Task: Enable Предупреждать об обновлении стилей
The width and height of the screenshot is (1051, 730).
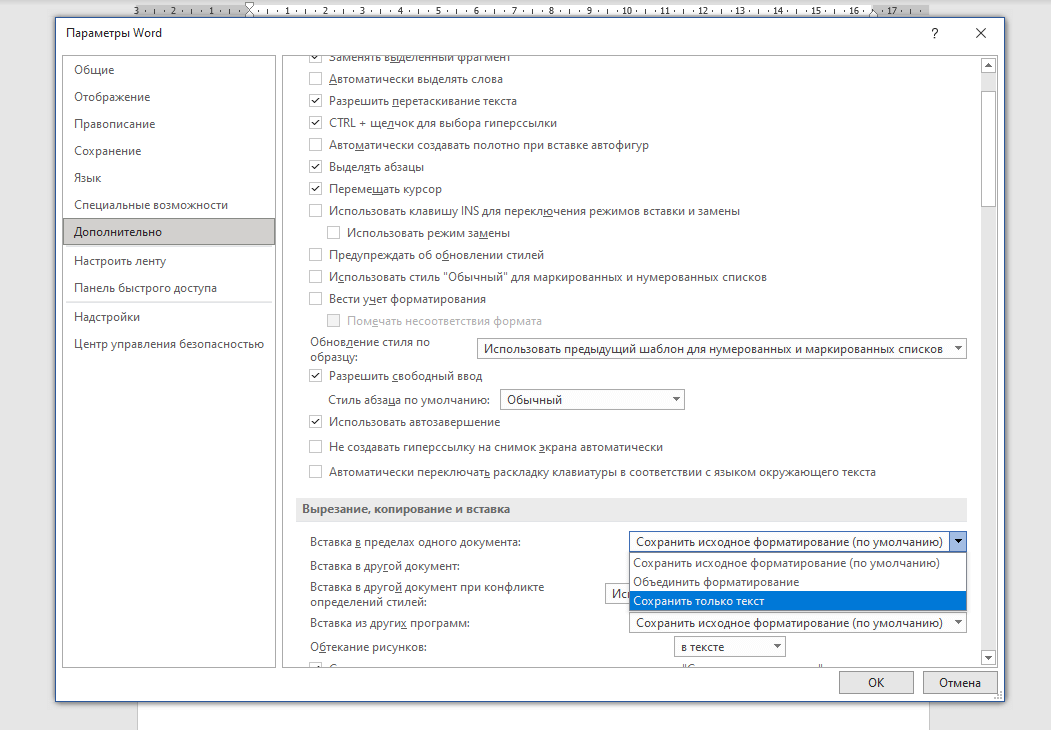Action: pos(315,255)
